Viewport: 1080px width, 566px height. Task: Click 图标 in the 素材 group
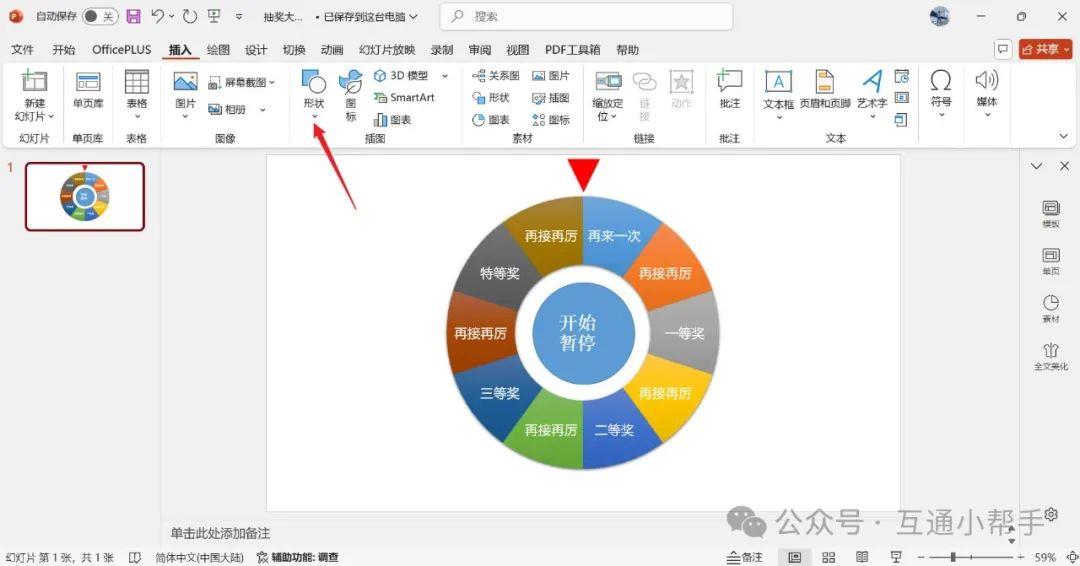[551, 119]
